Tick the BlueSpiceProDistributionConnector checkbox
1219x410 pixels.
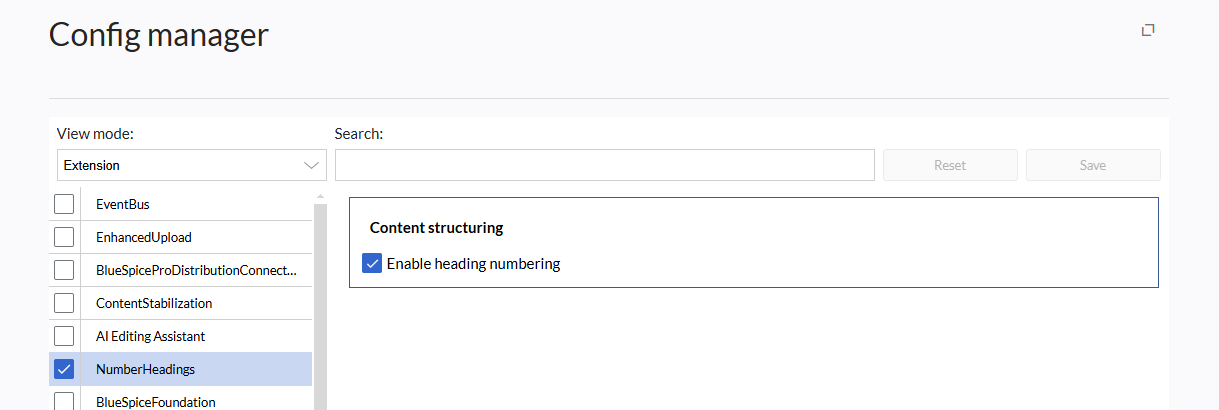(x=64, y=270)
